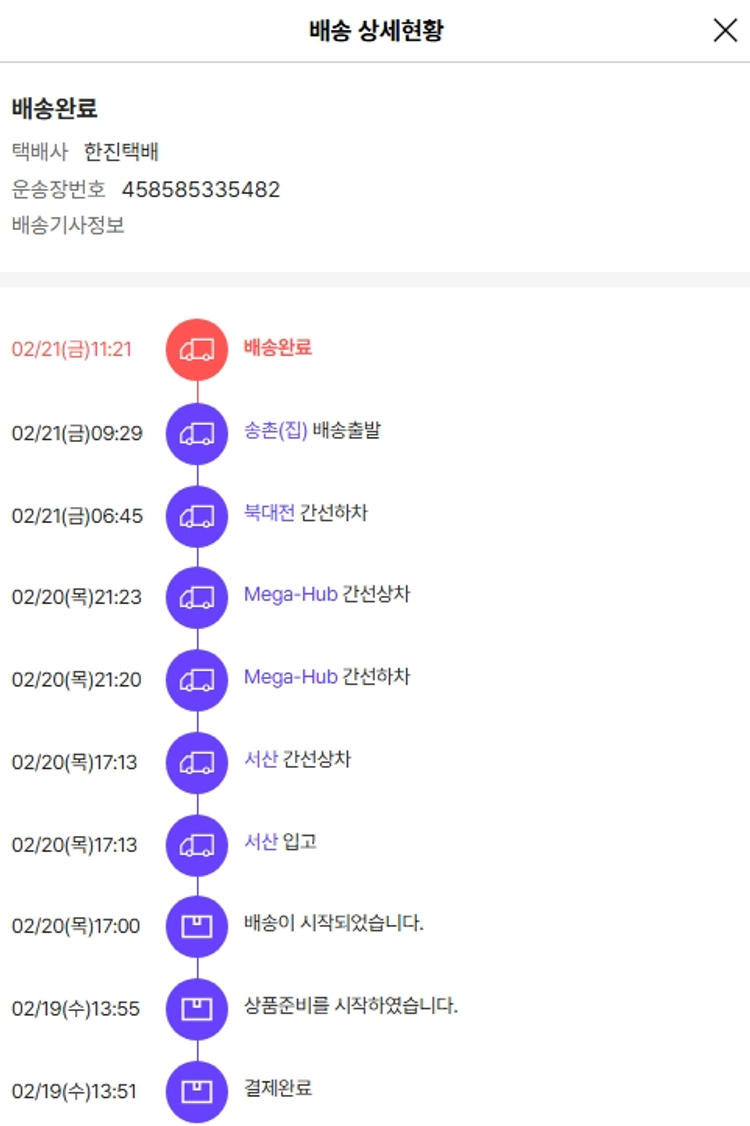Viewport: 750px width, 1126px height.
Task: Click the red 배송완료 status text
Action: click(278, 347)
